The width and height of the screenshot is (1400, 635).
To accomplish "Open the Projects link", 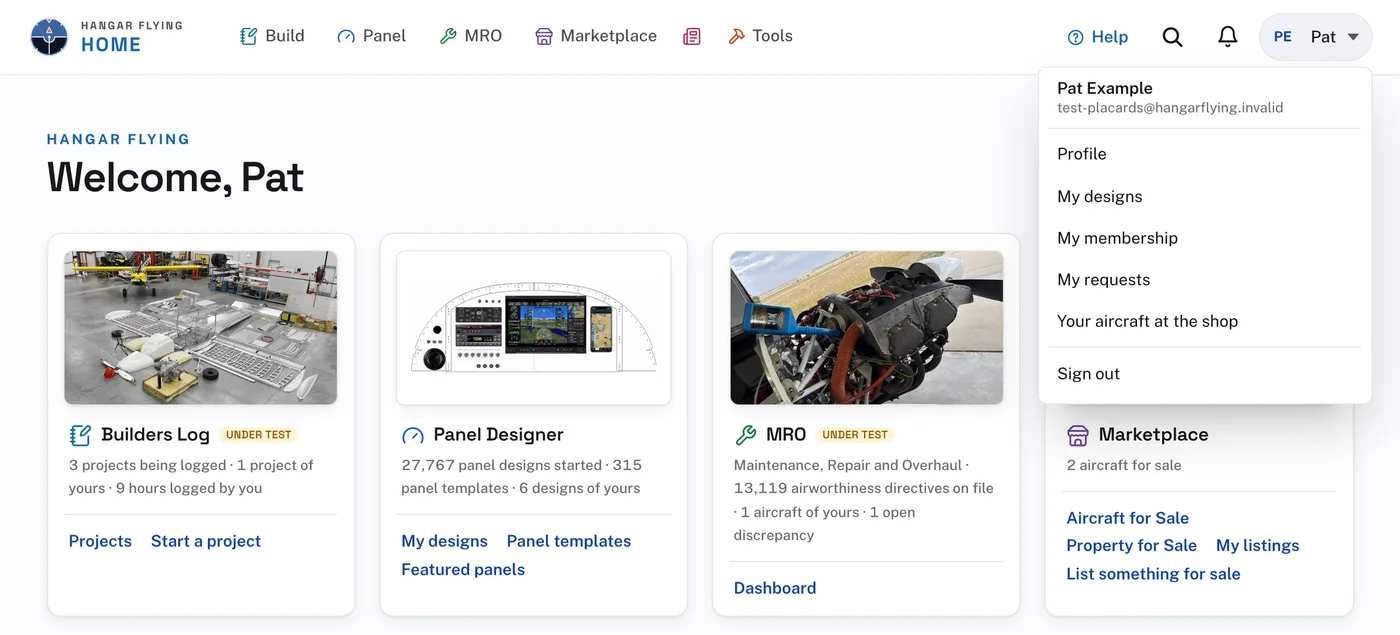I will (100, 541).
